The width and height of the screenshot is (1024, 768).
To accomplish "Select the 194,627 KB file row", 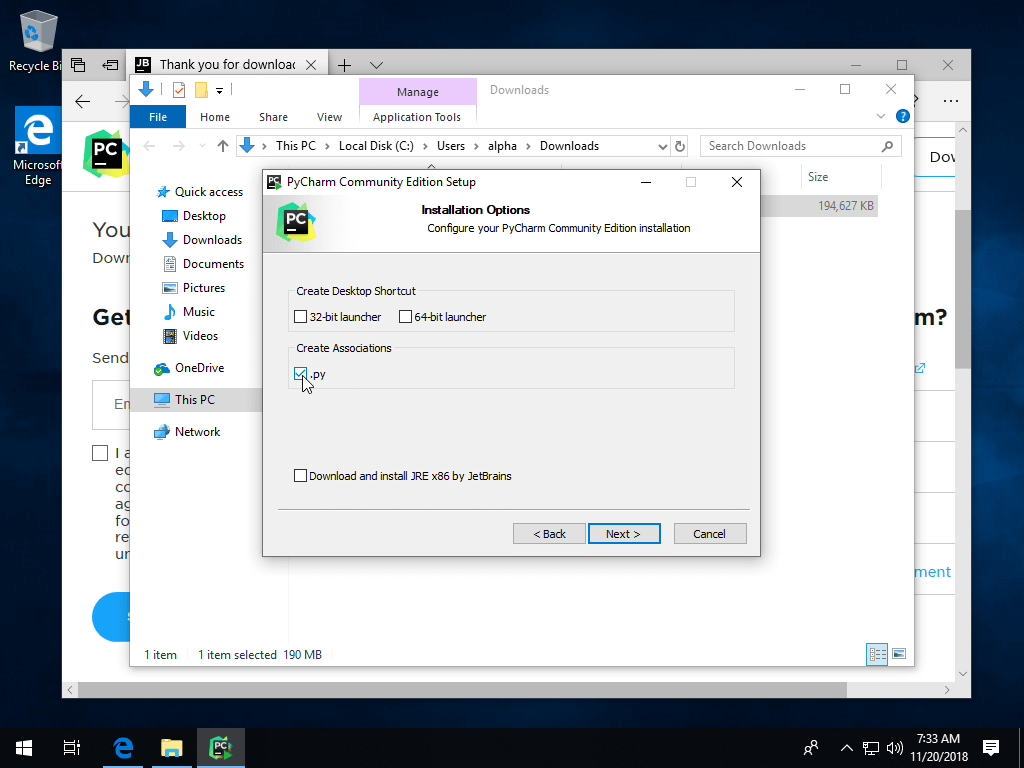I will (x=819, y=206).
